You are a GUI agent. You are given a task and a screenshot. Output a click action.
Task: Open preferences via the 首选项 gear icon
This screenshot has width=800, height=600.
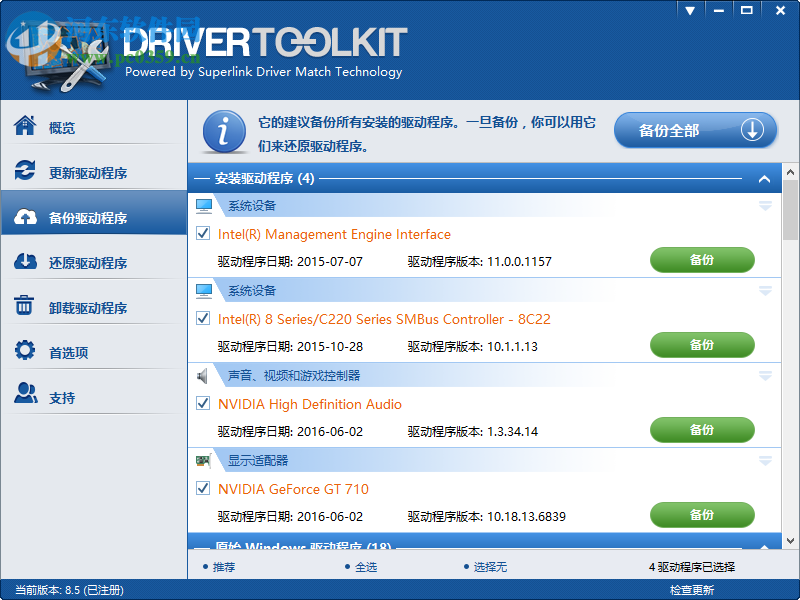pyautogui.click(x=25, y=350)
